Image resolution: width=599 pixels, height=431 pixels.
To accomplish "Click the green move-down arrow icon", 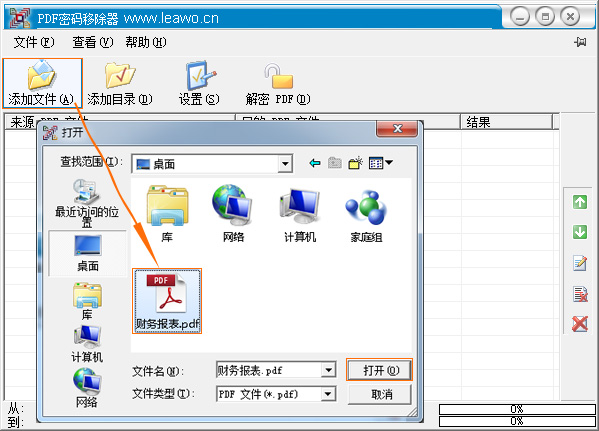I will pos(580,232).
